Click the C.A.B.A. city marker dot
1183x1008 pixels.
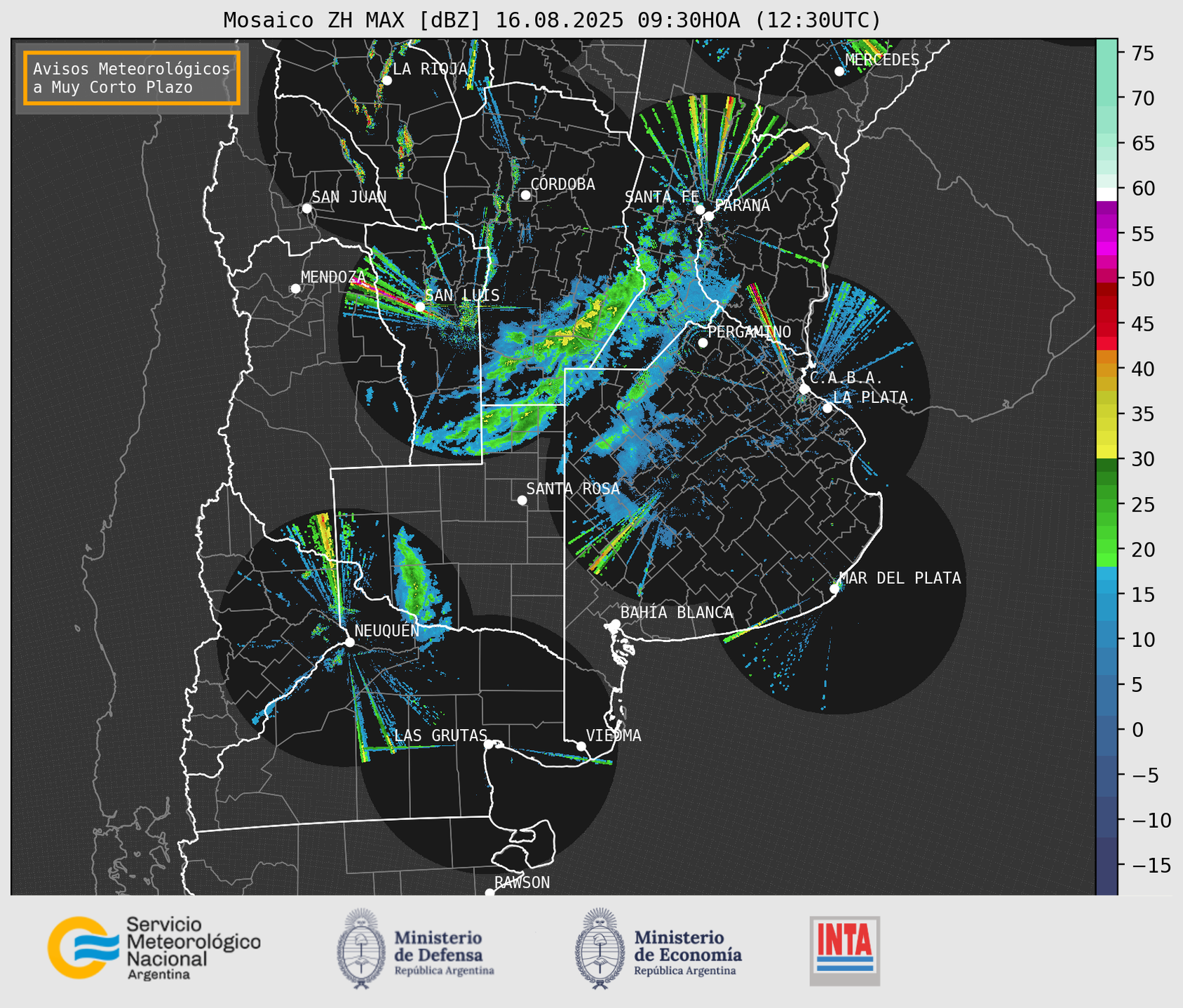coord(805,388)
